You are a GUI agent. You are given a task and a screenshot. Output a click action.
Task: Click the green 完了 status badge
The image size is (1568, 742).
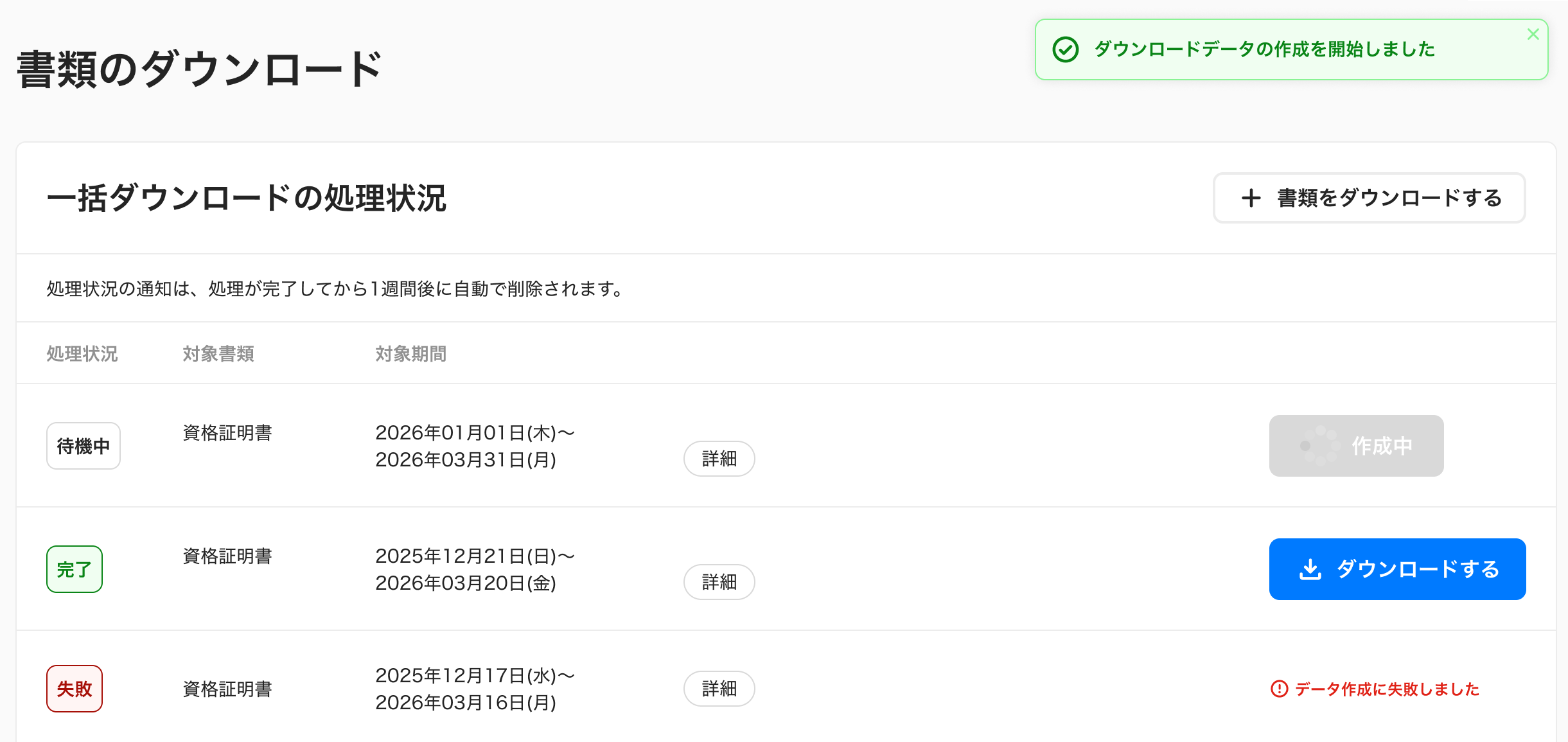click(75, 569)
